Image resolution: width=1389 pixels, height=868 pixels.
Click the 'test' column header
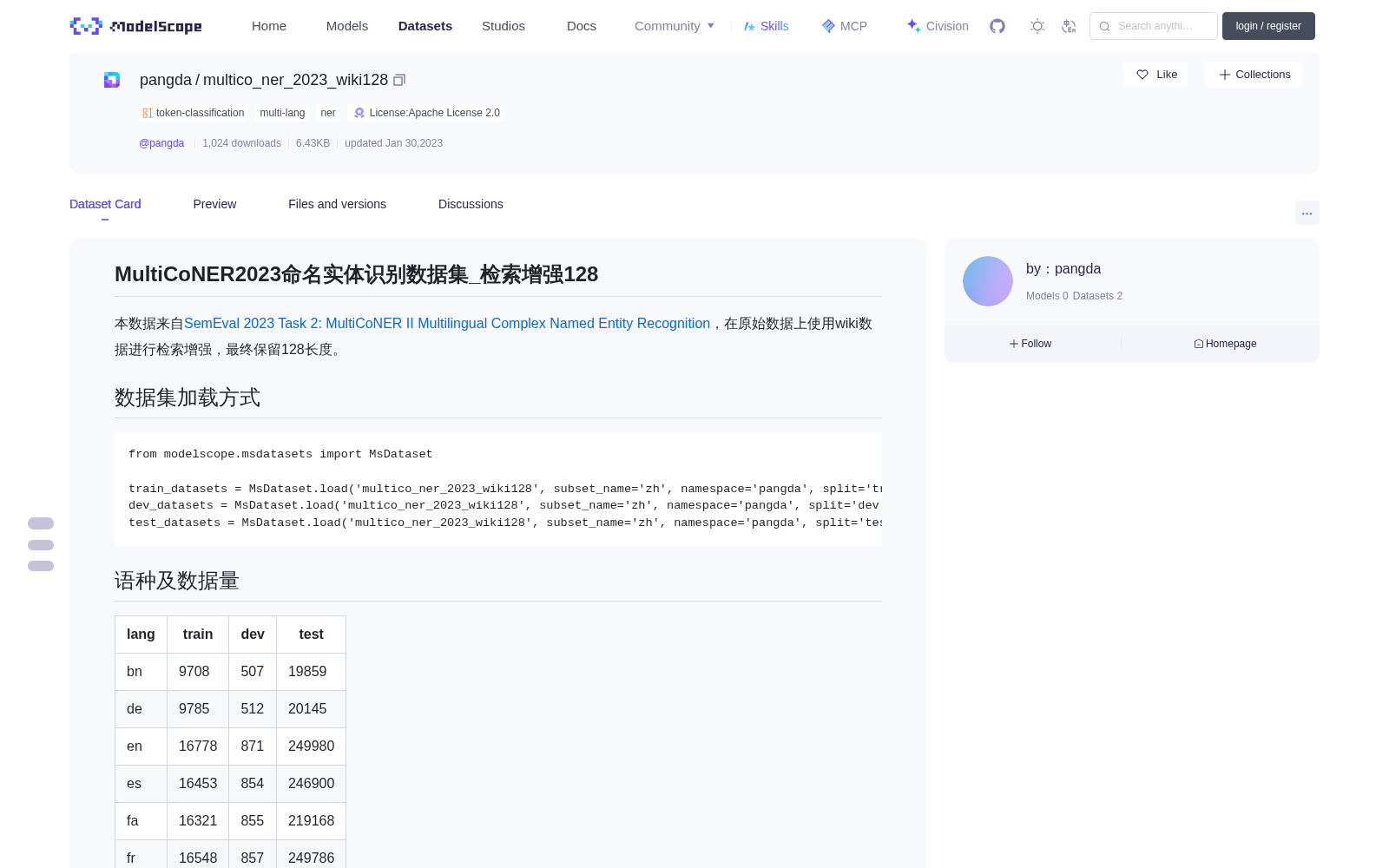click(x=311, y=635)
